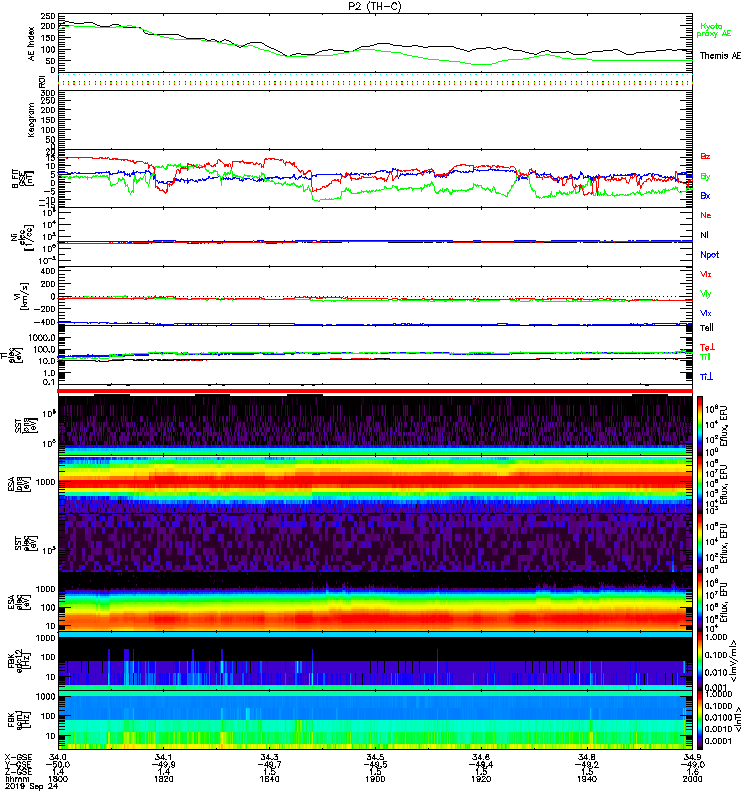Screen dimensions: 750x800
Task: Click the X-GSE value "34.9"
Action: point(692,758)
